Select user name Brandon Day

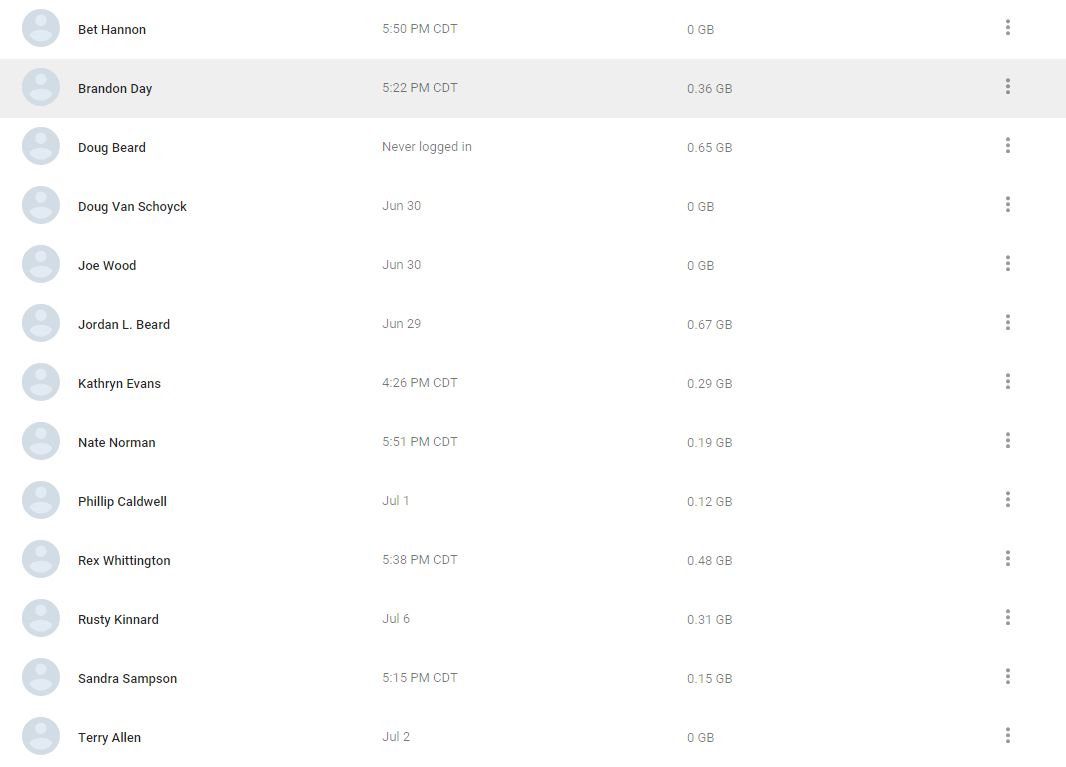(x=115, y=89)
